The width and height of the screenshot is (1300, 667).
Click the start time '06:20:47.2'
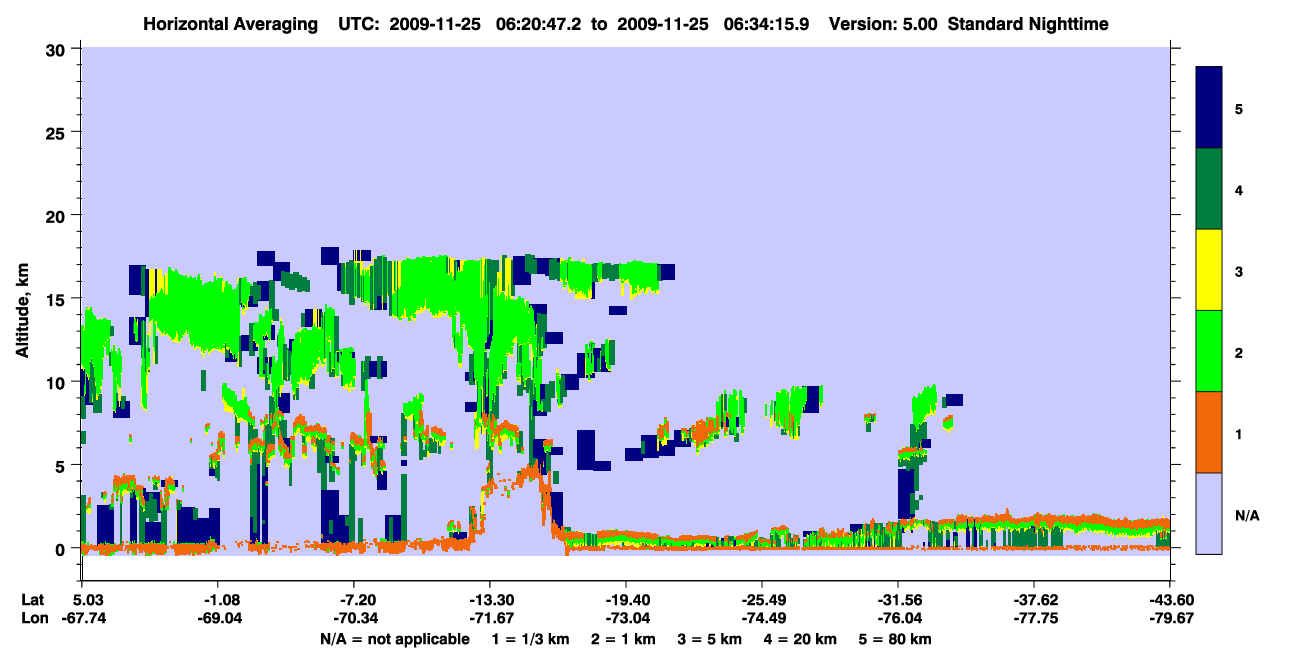(x=541, y=23)
